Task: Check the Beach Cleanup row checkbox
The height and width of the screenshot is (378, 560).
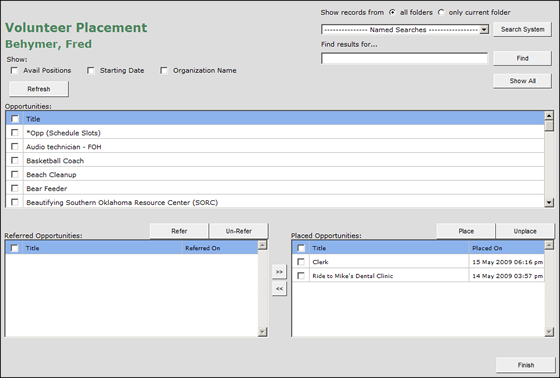Action: point(15,174)
